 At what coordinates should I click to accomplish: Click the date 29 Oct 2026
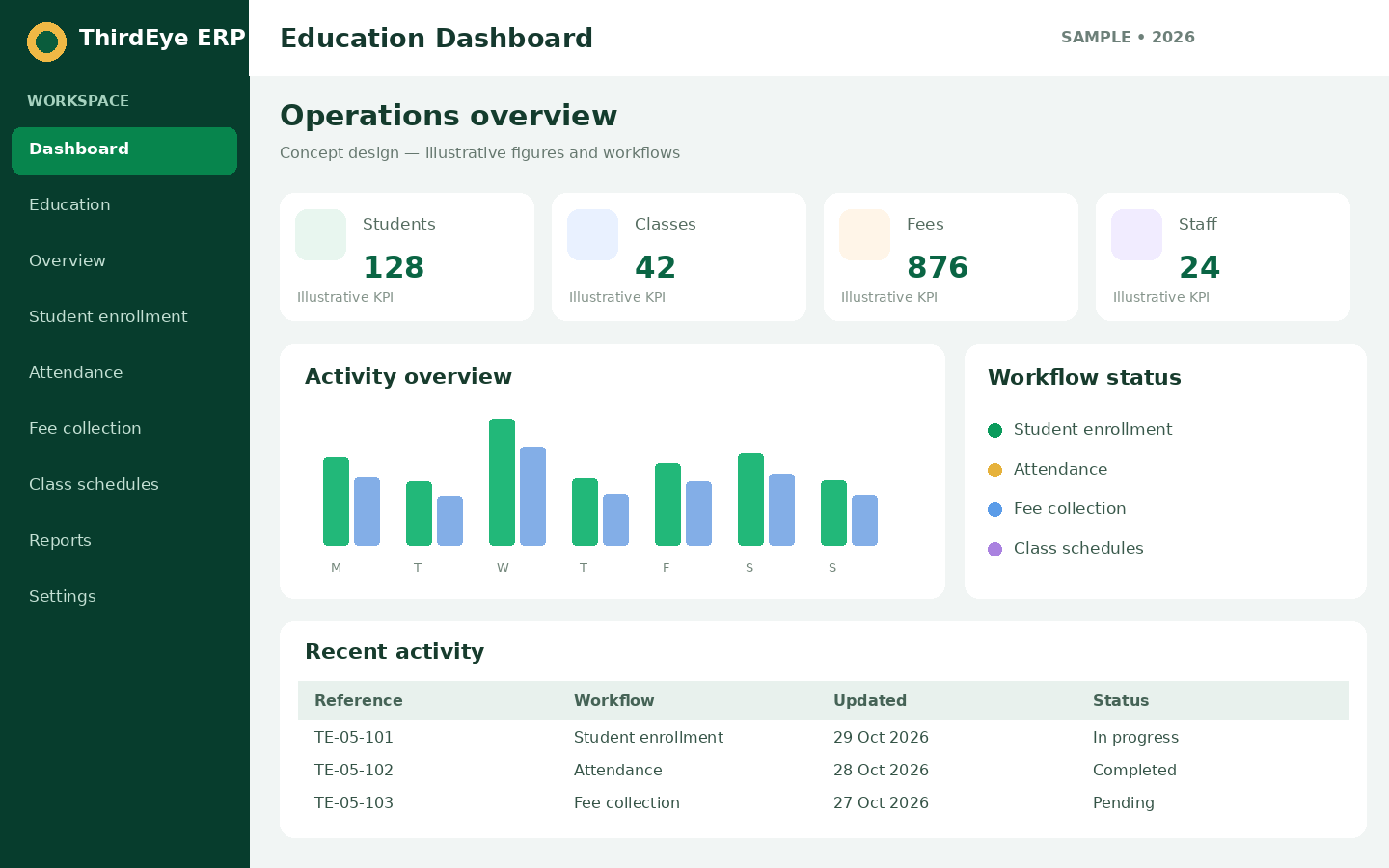tap(881, 738)
